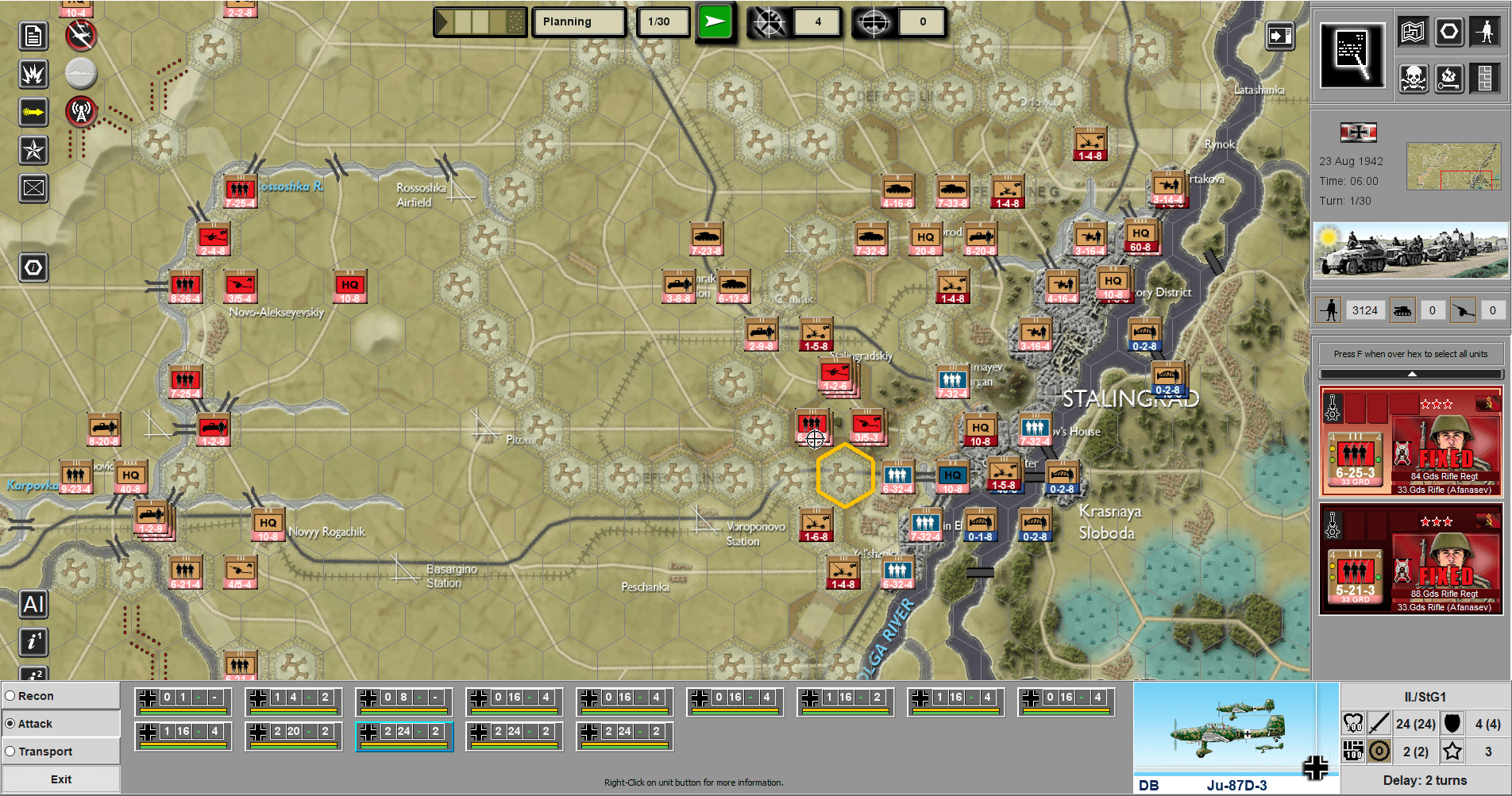Click the minimap overview thumbnail

1452,166
